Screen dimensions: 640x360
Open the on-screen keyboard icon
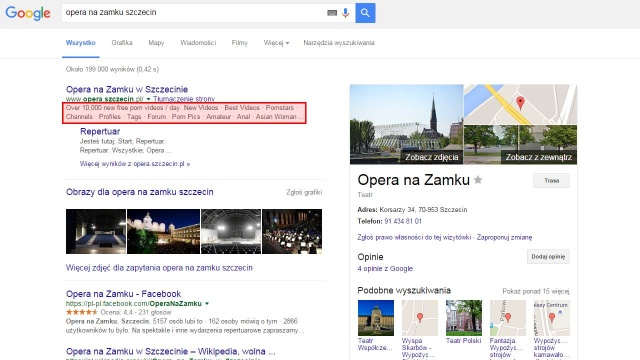click(x=332, y=13)
